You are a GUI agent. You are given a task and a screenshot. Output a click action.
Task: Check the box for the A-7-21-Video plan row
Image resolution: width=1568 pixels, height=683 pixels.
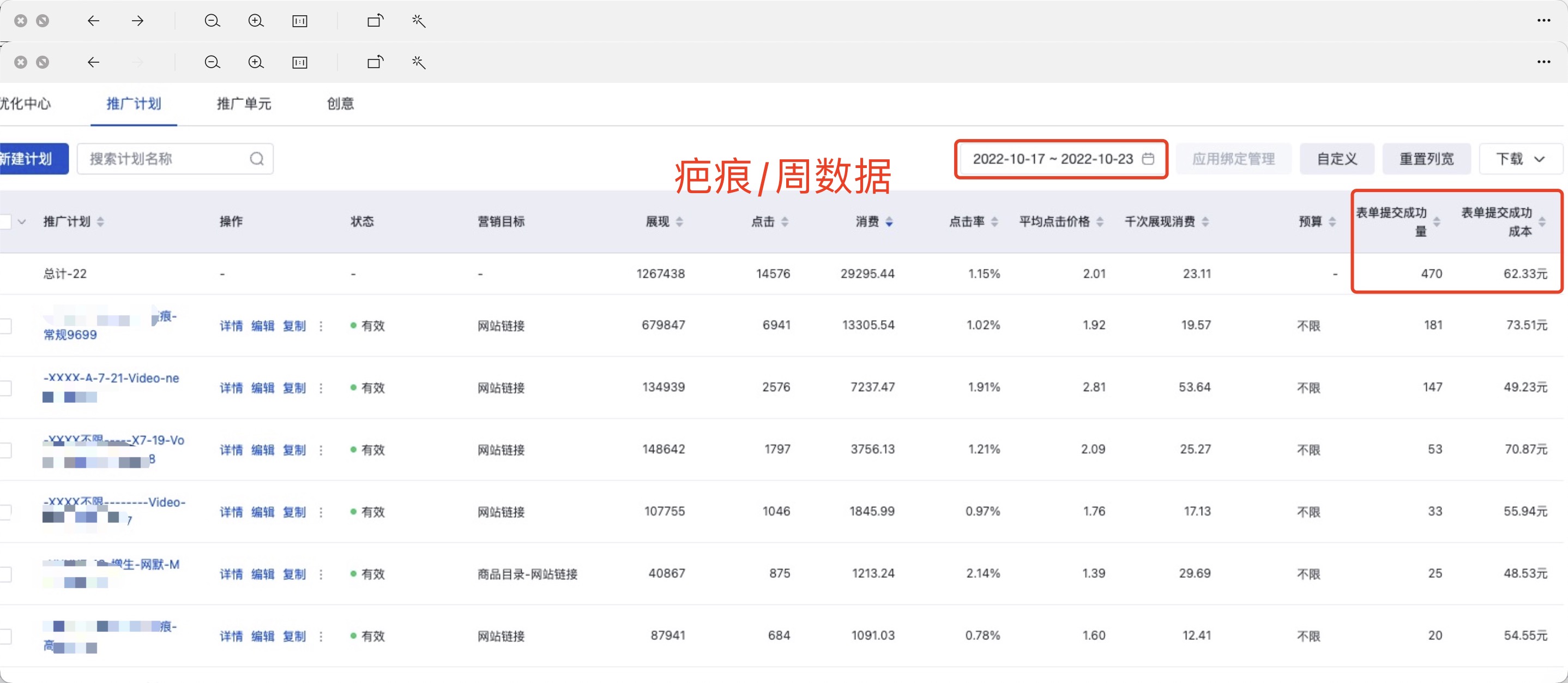(x=6, y=388)
